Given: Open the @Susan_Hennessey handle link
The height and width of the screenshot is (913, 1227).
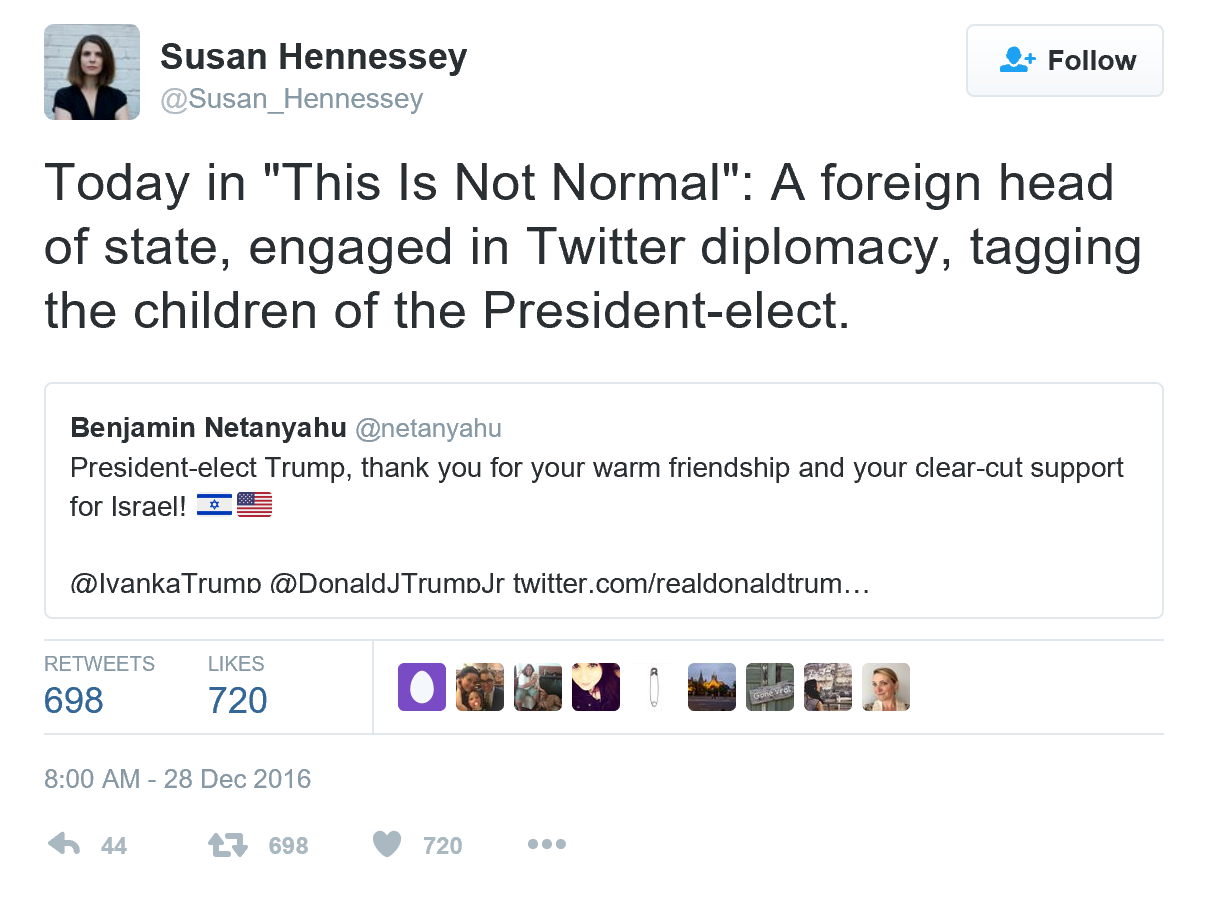Looking at the screenshot, I should coord(291,99).
